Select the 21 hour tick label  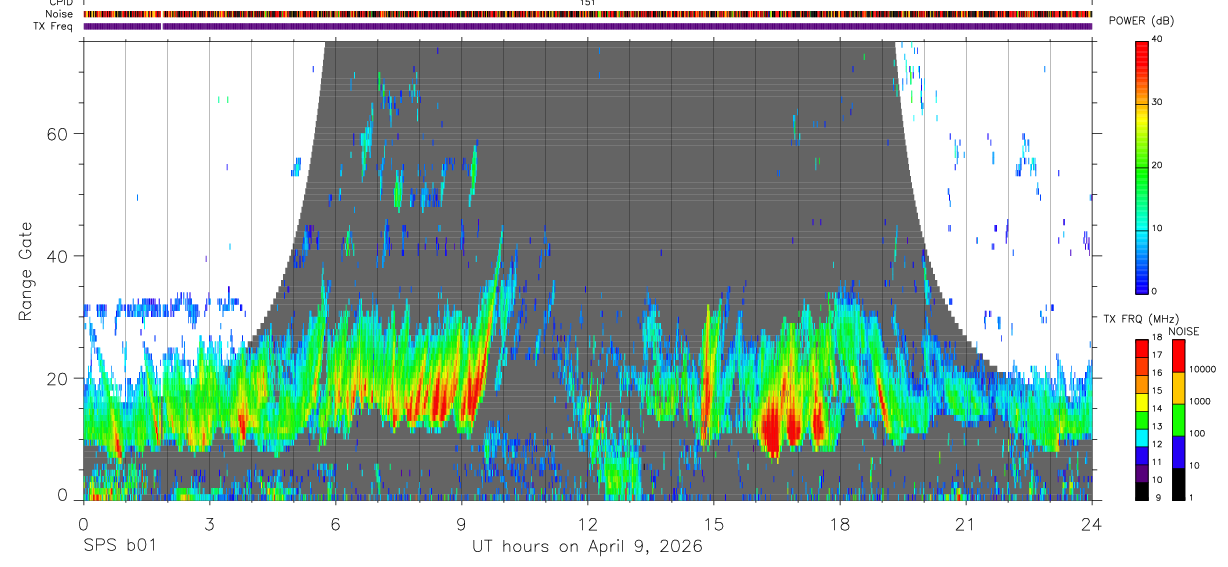[x=966, y=523]
